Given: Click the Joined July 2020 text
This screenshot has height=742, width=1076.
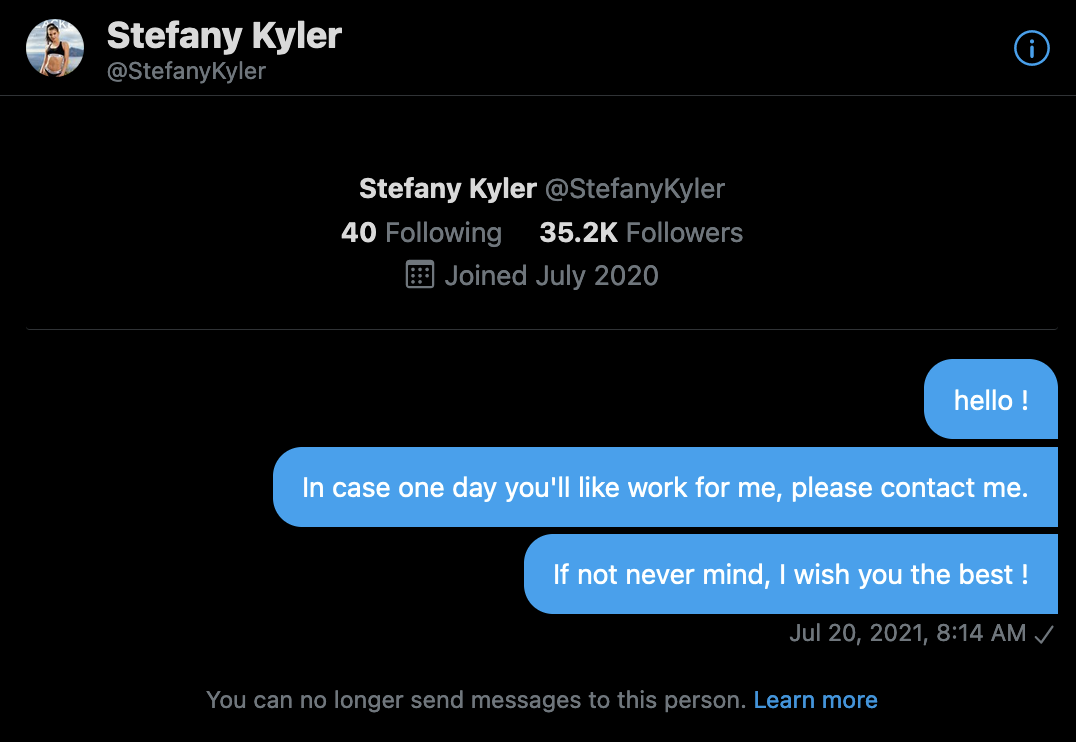Looking at the screenshot, I should click(x=551, y=275).
